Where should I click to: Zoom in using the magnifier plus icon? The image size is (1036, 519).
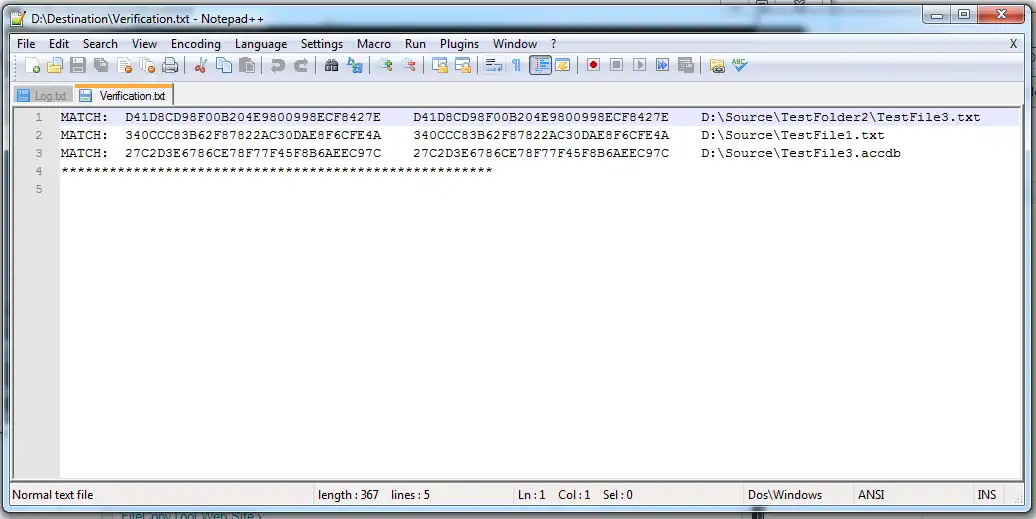[x=386, y=65]
